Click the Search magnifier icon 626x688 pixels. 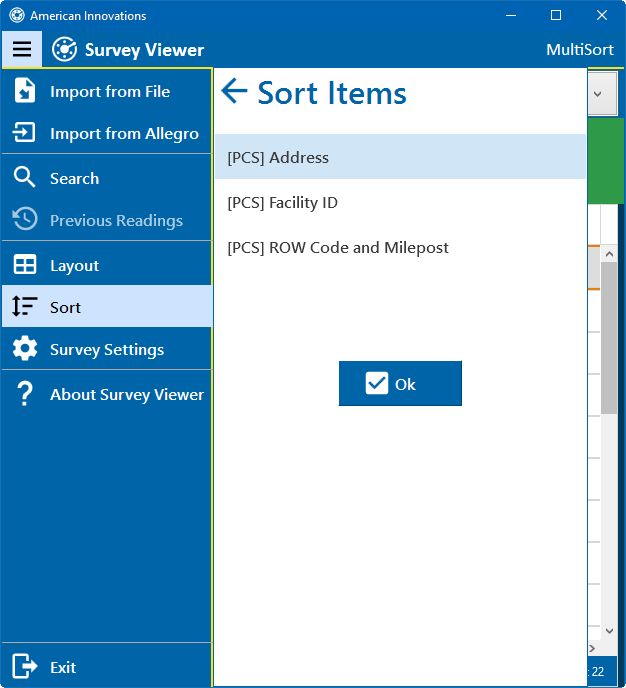tap(24, 177)
